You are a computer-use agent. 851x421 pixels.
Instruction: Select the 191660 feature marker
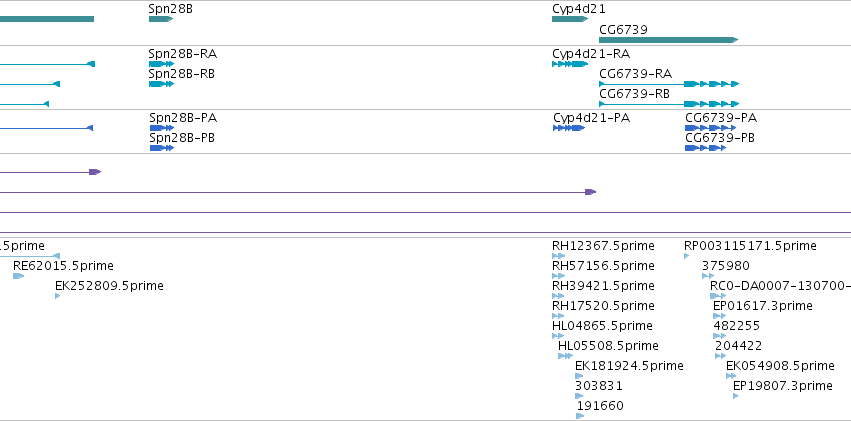[580, 416]
